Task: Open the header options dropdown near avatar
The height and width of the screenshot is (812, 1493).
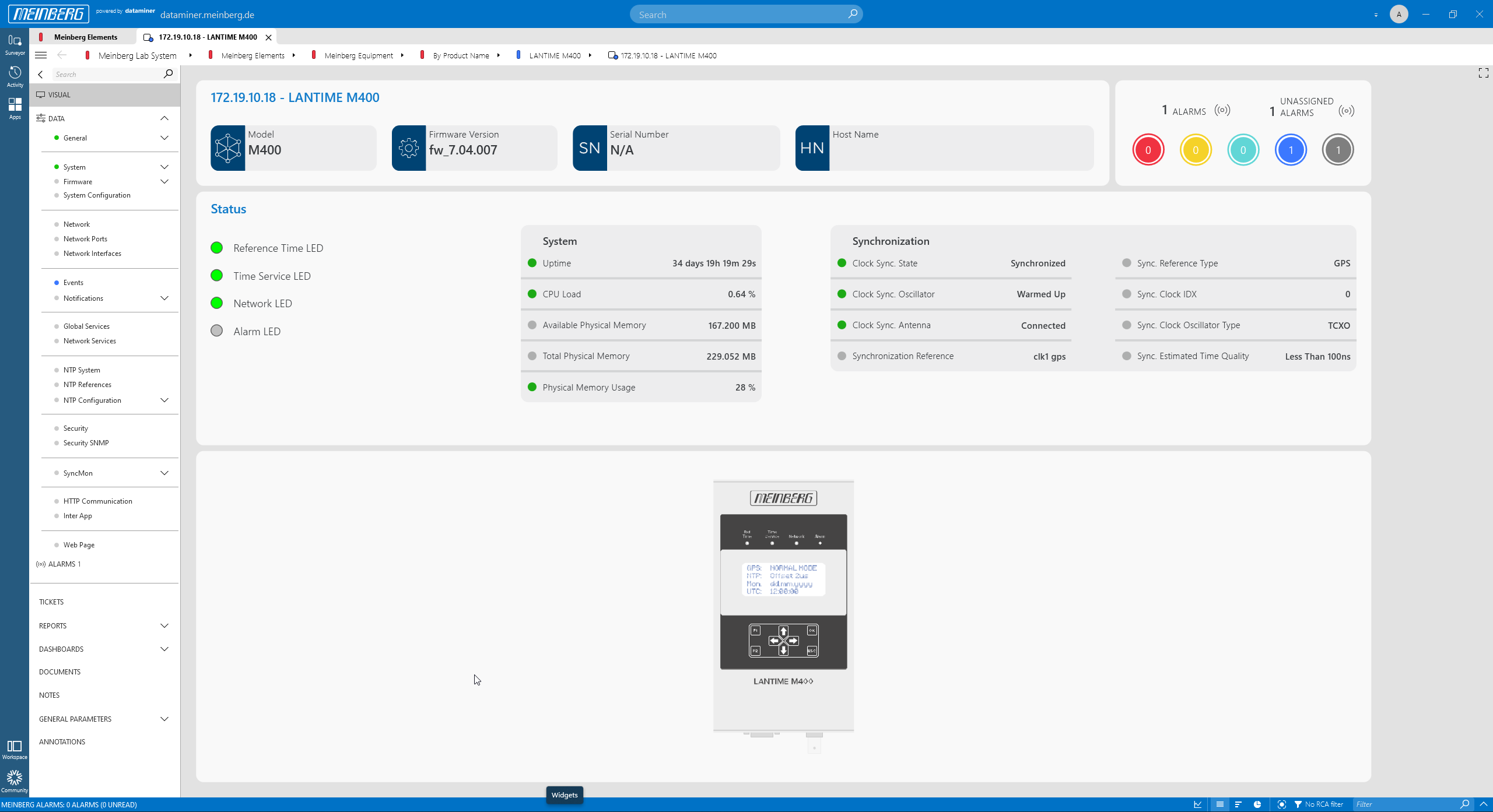Action: (1376, 15)
